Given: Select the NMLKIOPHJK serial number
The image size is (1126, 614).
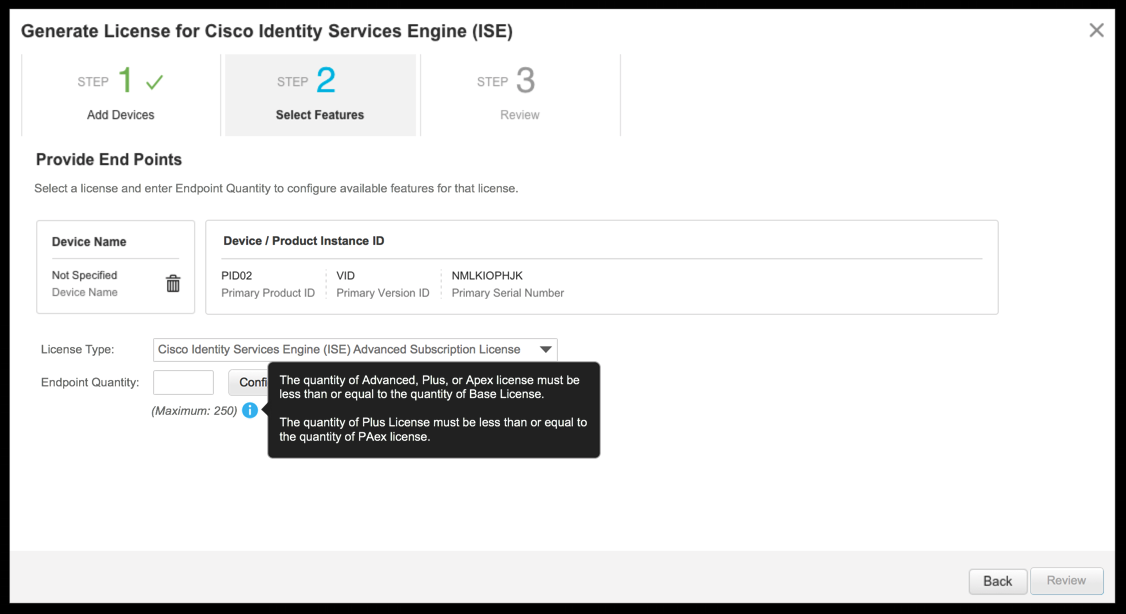Looking at the screenshot, I should pos(487,276).
